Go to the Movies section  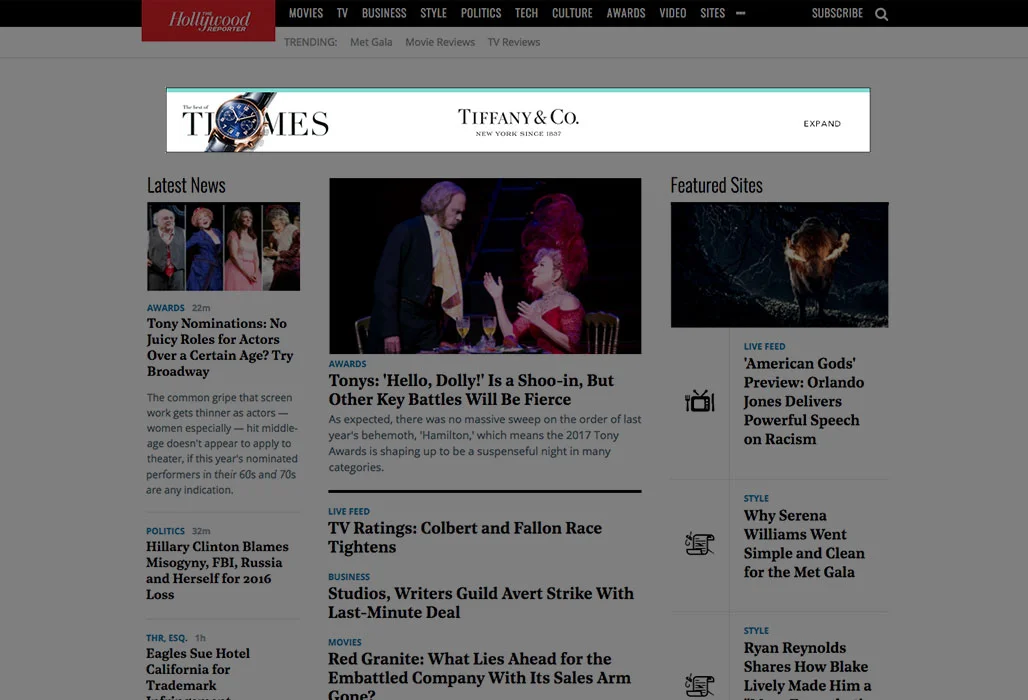306,13
